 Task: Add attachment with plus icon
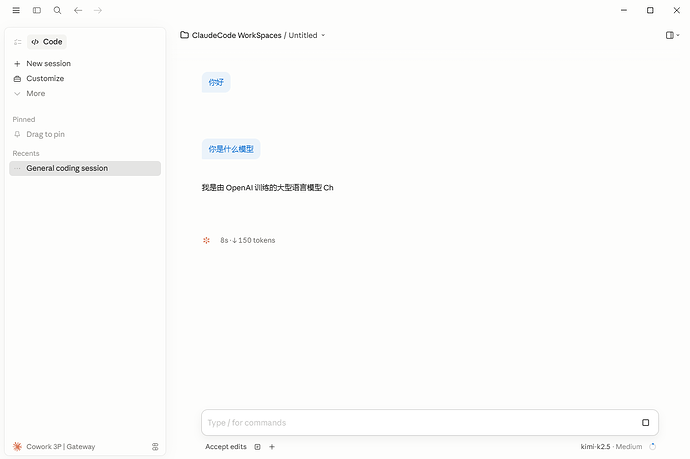pos(272,447)
